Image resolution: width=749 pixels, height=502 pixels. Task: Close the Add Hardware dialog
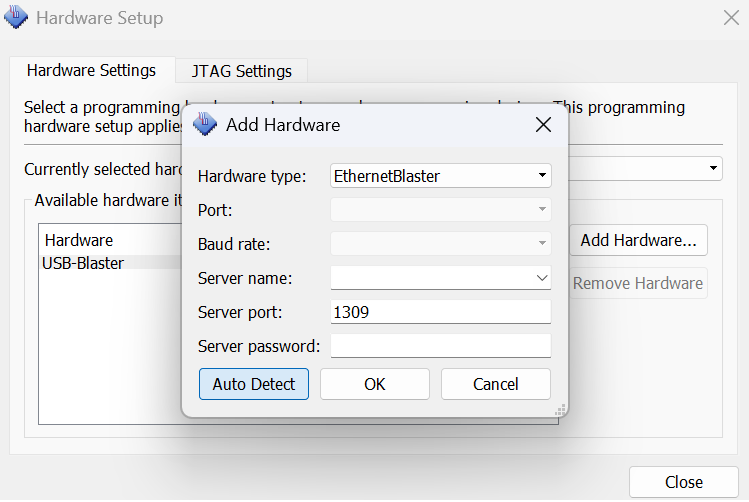click(x=543, y=125)
